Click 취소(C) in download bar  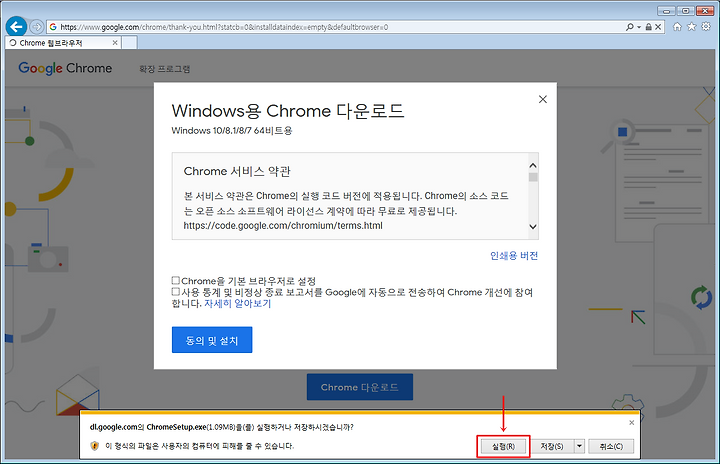(x=611, y=446)
